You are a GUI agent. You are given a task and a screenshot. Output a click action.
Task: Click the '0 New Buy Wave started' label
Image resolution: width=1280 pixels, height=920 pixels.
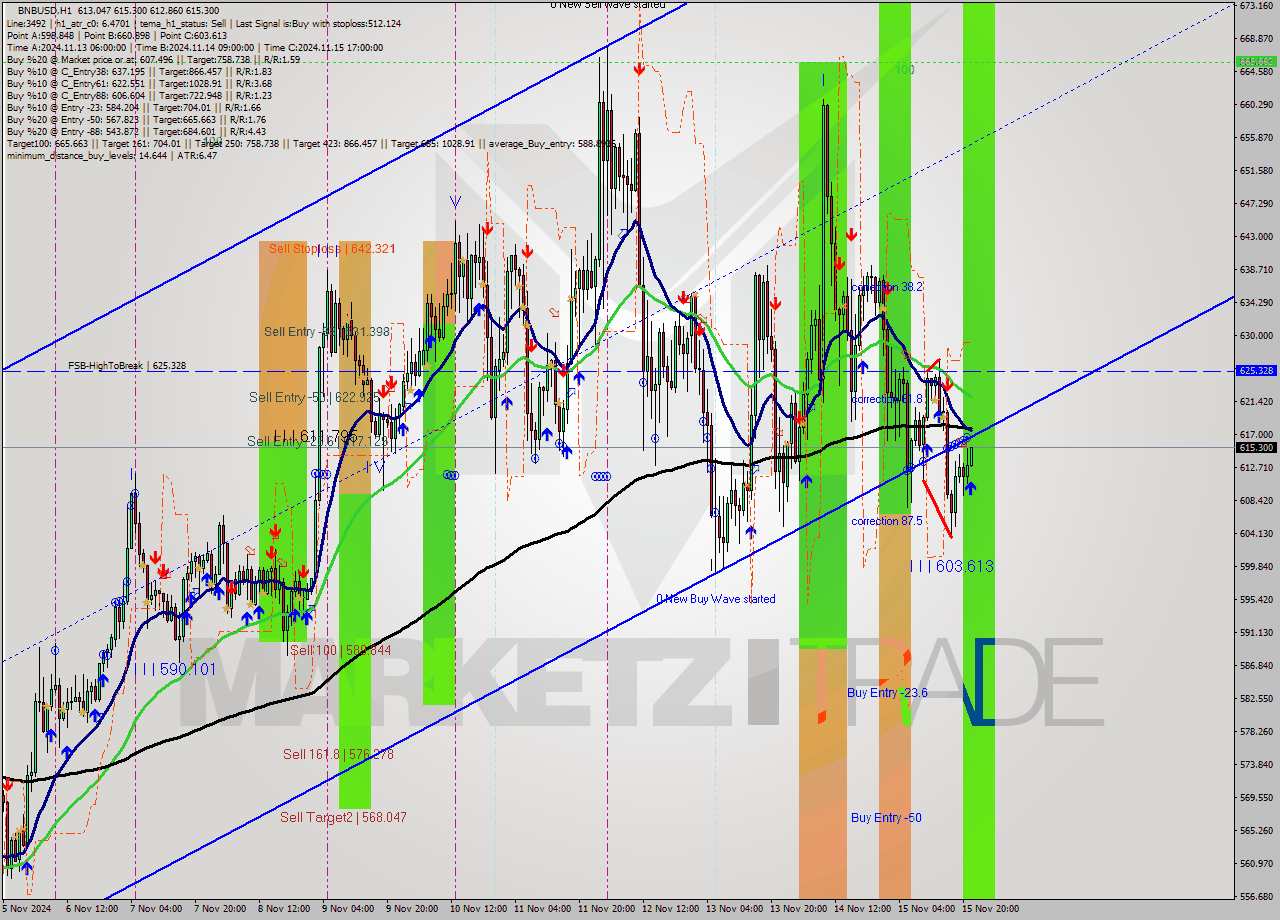pyautogui.click(x=716, y=599)
